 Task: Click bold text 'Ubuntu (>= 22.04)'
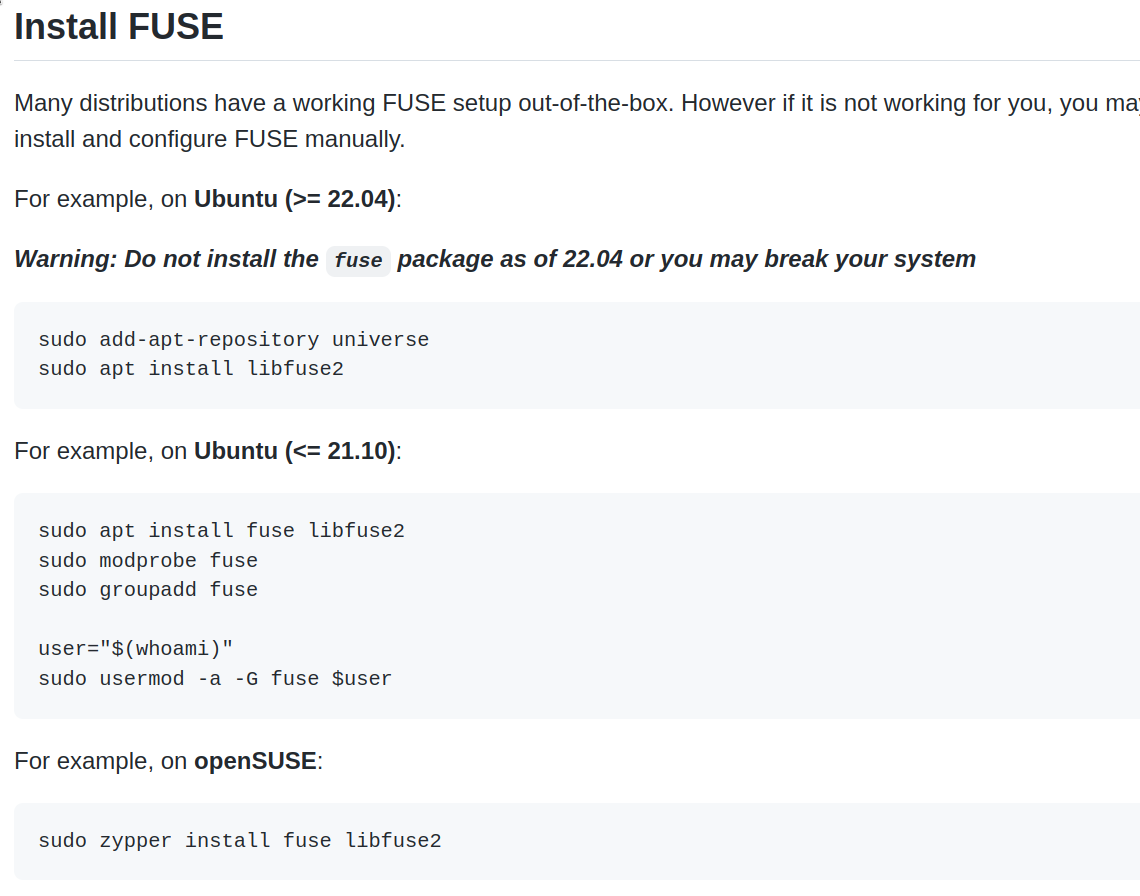point(294,199)
